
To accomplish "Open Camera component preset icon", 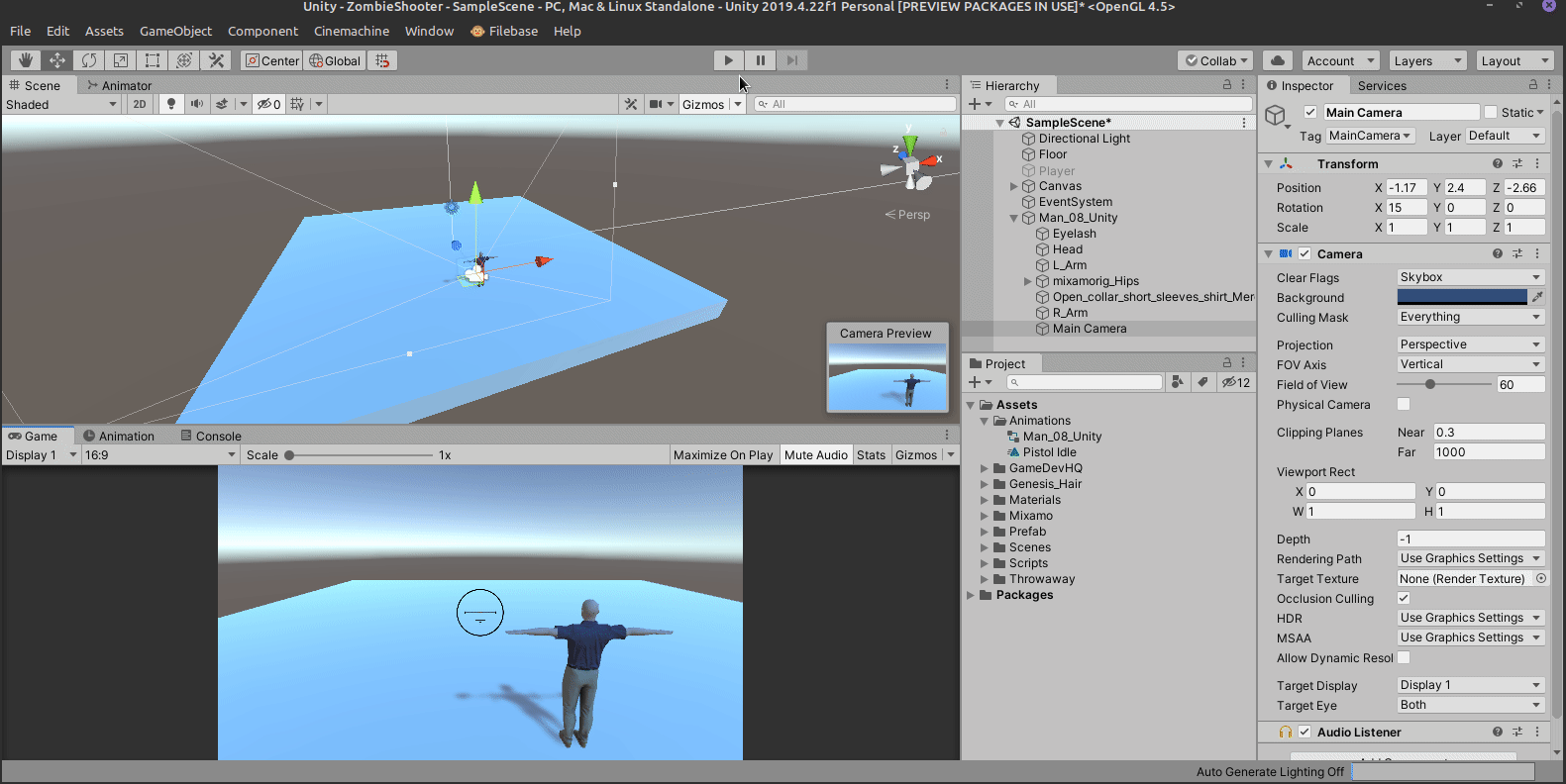I will pyautogui.click(x=1517, y=253).
